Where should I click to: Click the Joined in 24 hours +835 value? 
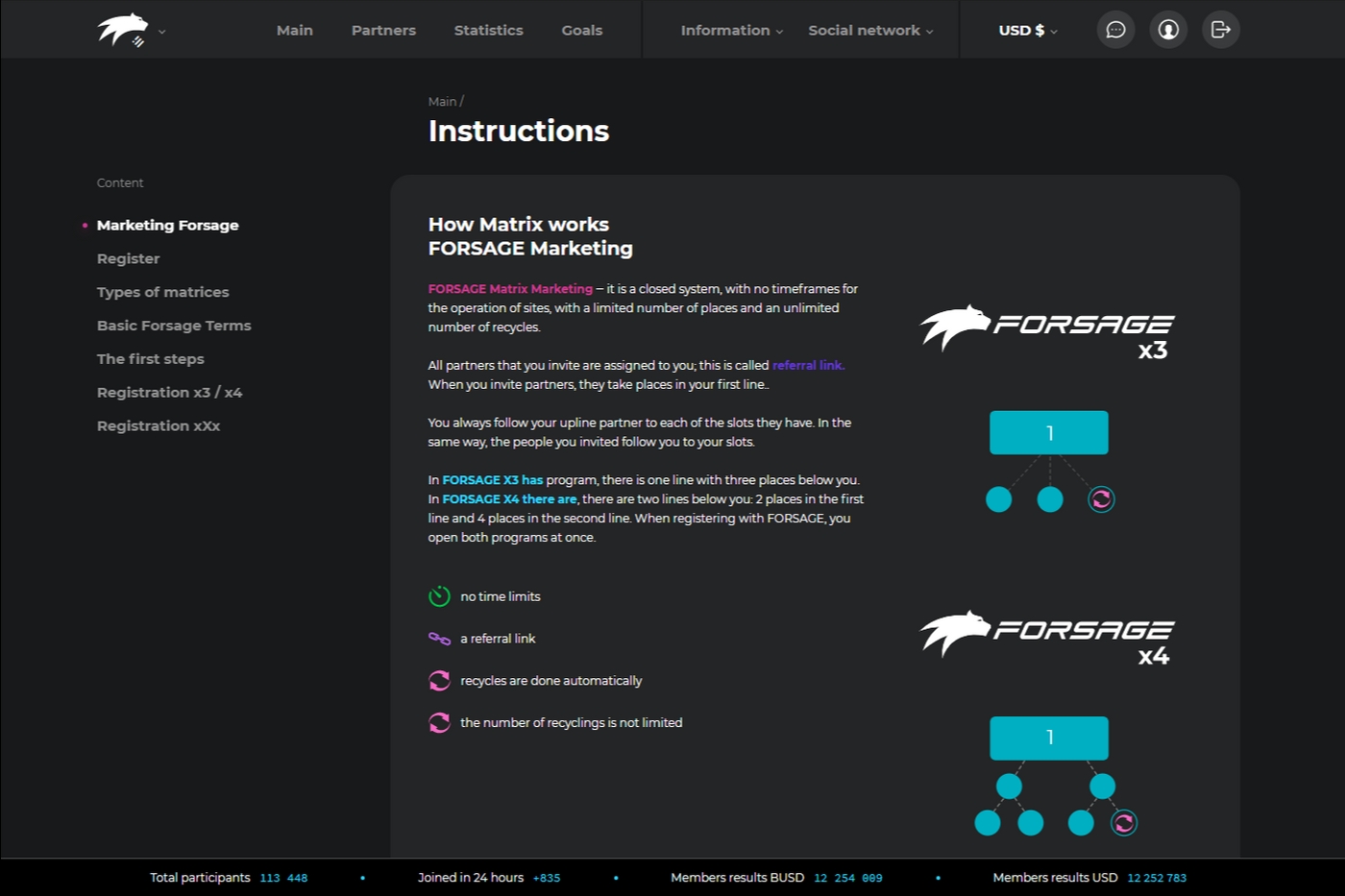coord(547,878)
